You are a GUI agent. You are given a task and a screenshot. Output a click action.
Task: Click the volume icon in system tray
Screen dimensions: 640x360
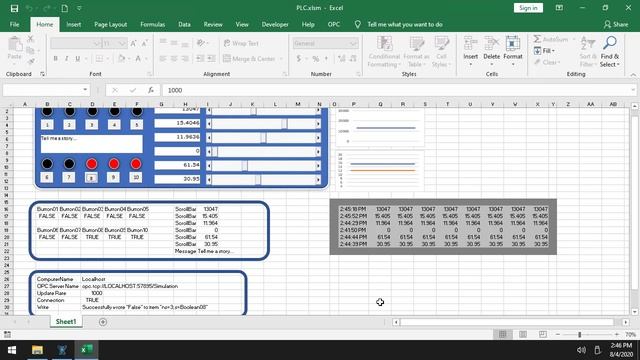[581, 350]
